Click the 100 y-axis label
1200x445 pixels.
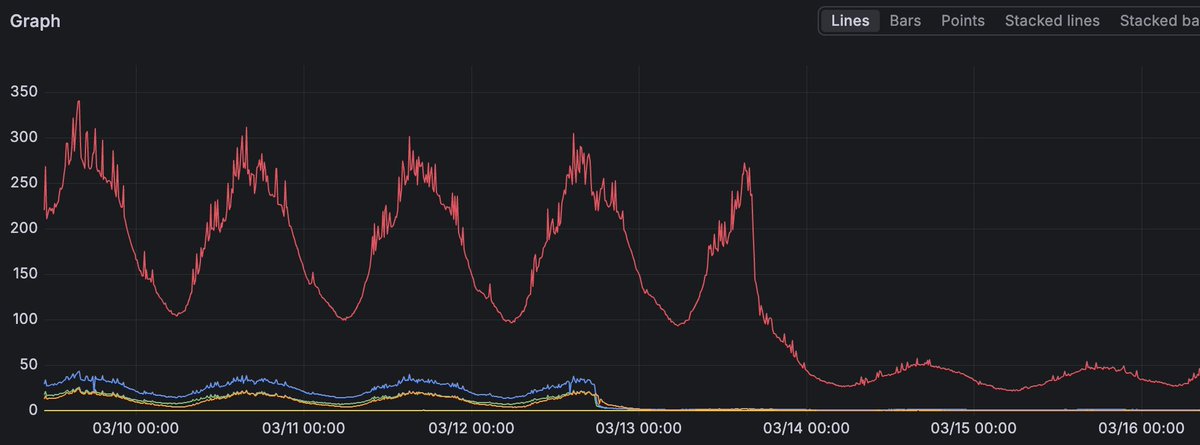(23, 319)
